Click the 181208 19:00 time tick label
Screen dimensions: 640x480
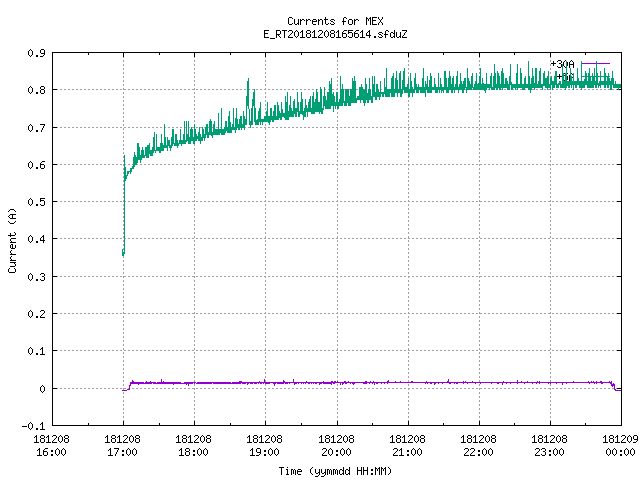(x=264, y=446)
